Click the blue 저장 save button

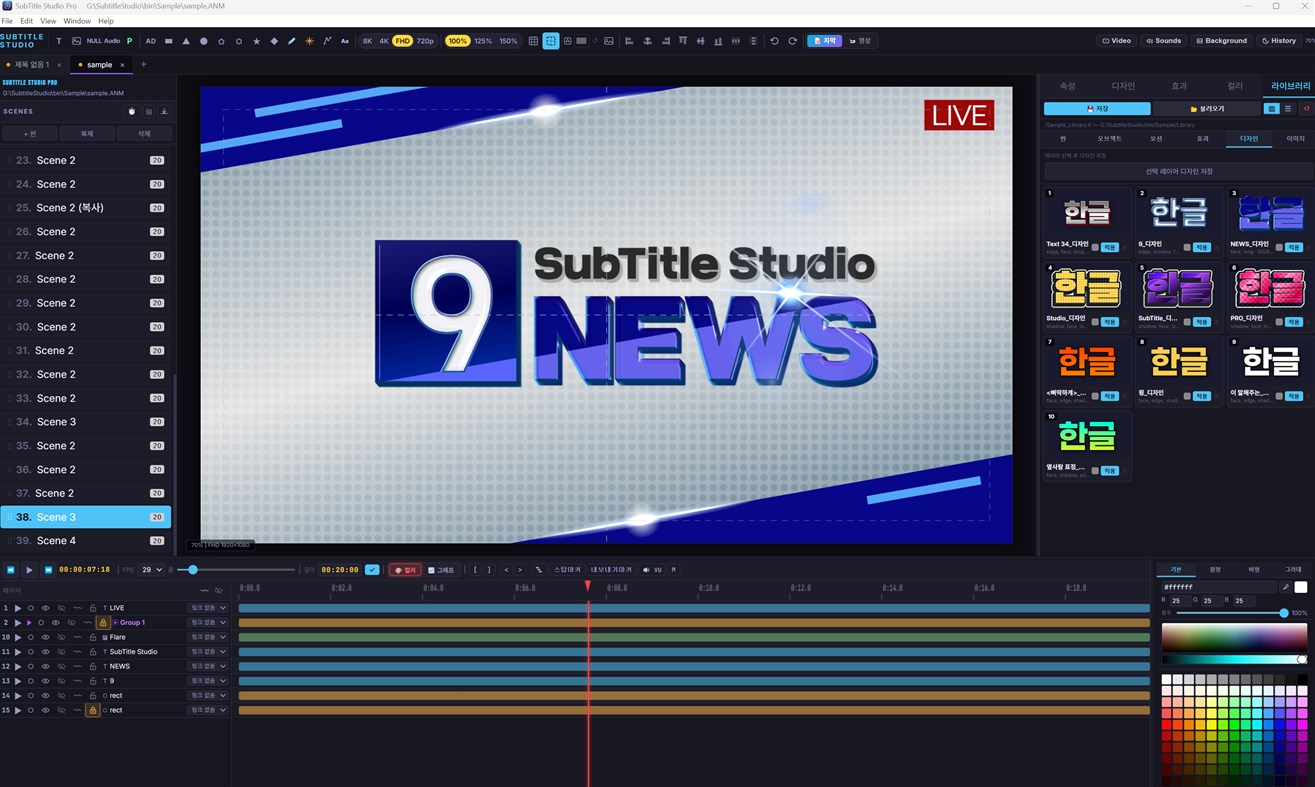click(1097, 108)
